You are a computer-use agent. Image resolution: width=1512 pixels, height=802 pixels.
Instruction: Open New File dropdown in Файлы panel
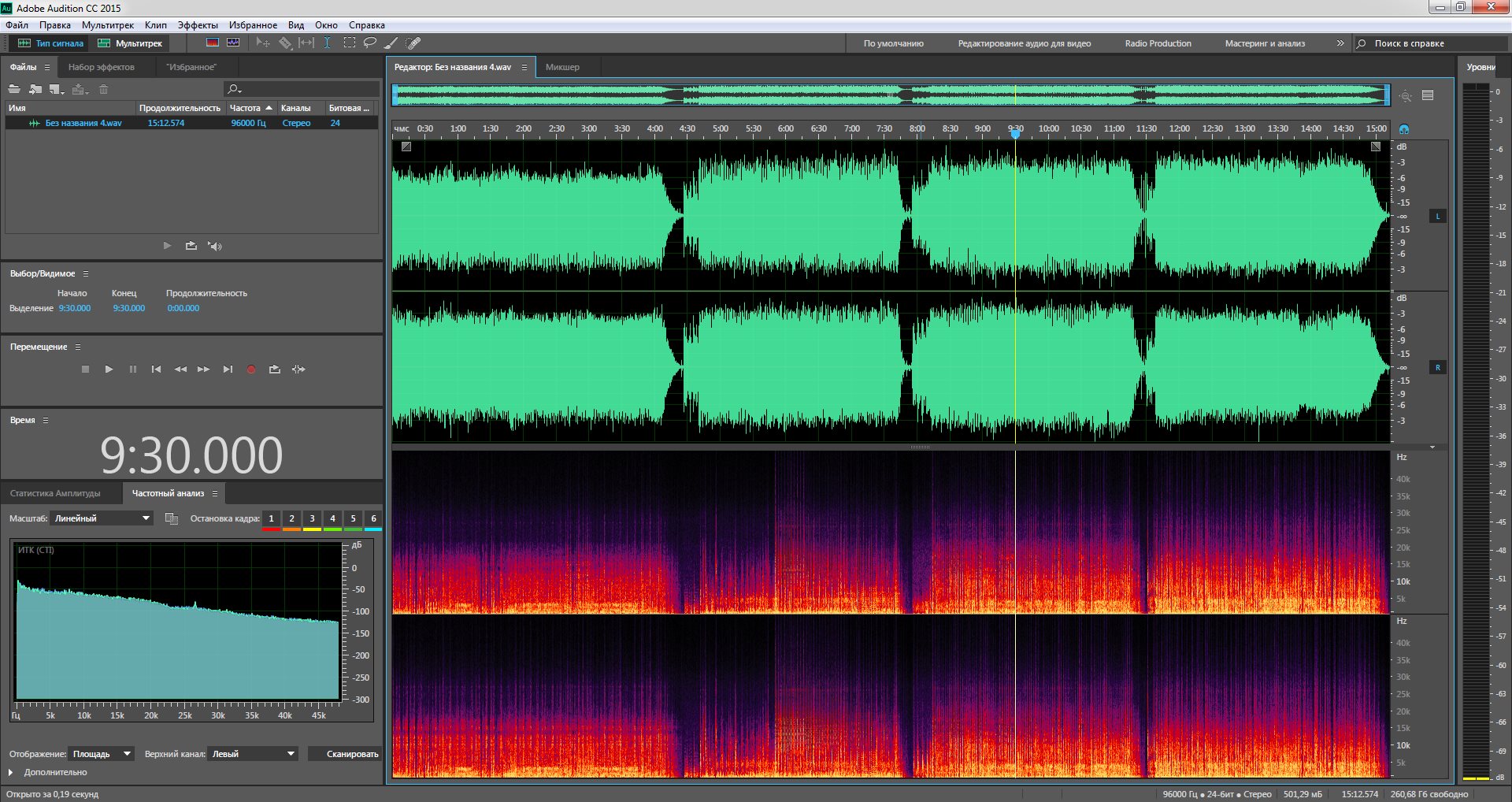click(x=57, y=89)
